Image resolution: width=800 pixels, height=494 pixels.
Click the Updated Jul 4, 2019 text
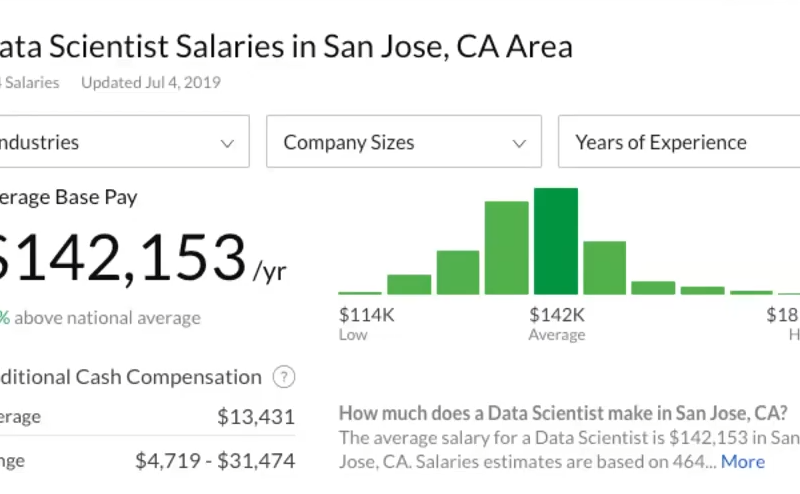click(150, 82)
